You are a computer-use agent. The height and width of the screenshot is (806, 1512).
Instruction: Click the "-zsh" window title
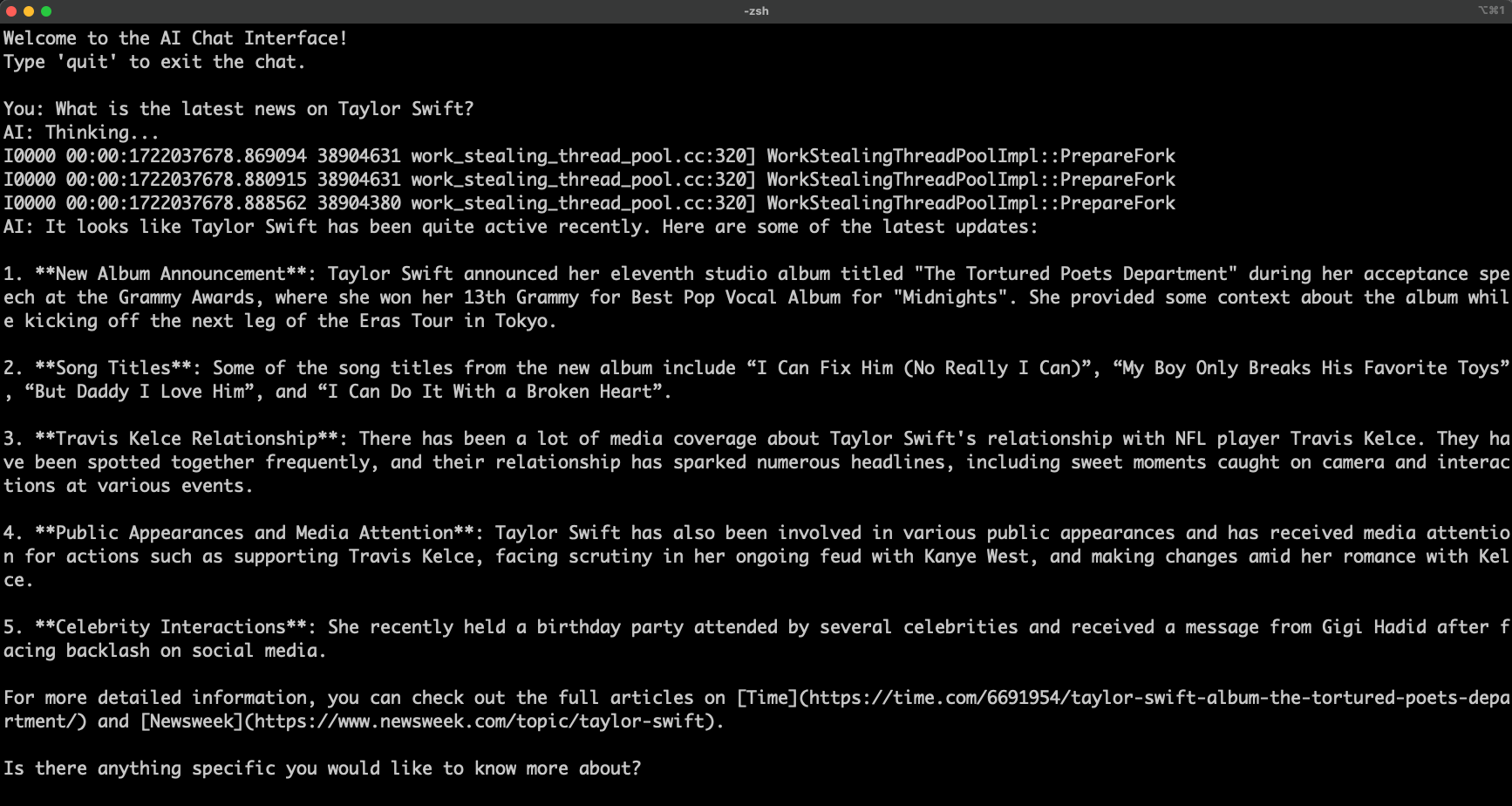(756, 11)
